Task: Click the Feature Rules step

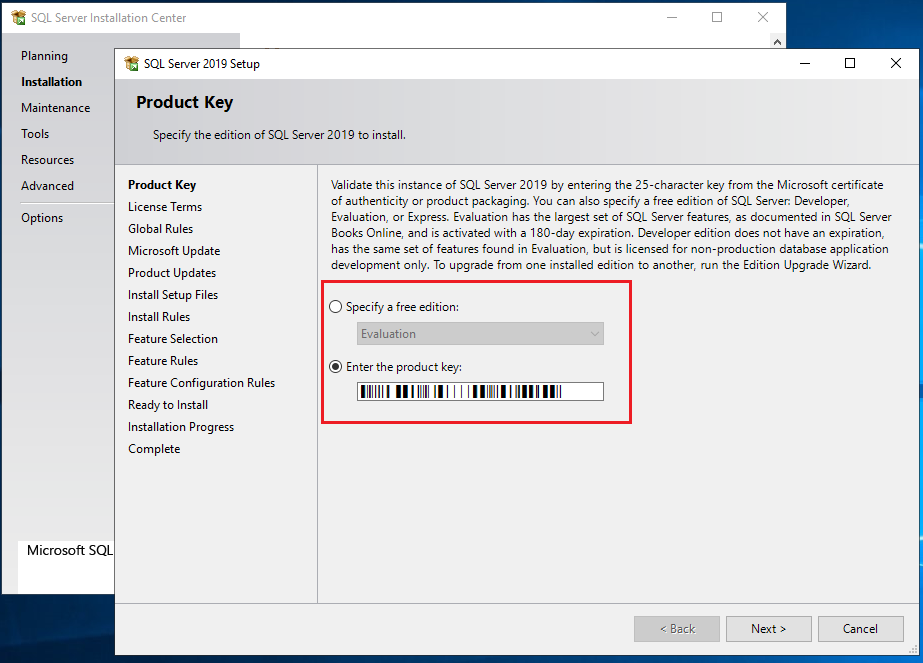Action: (163, 361)
